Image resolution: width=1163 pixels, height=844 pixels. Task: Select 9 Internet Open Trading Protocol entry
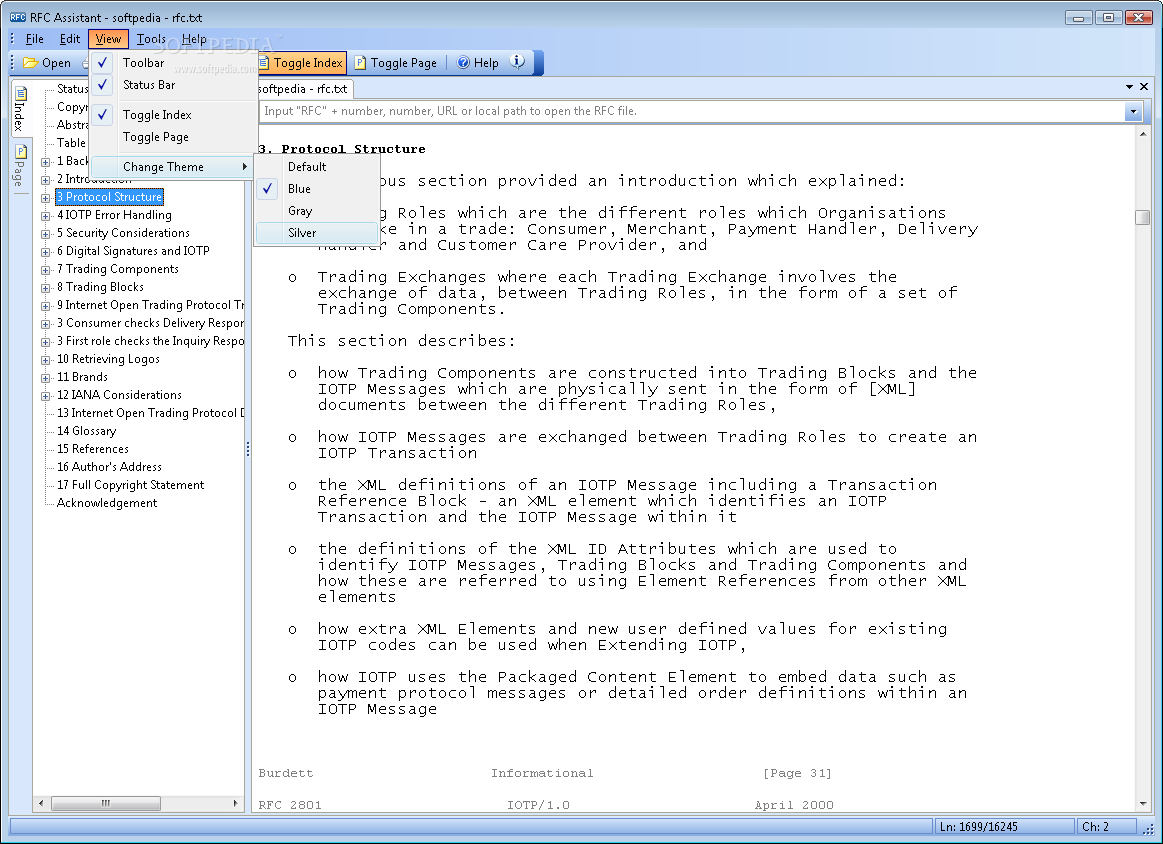[150, 305]
